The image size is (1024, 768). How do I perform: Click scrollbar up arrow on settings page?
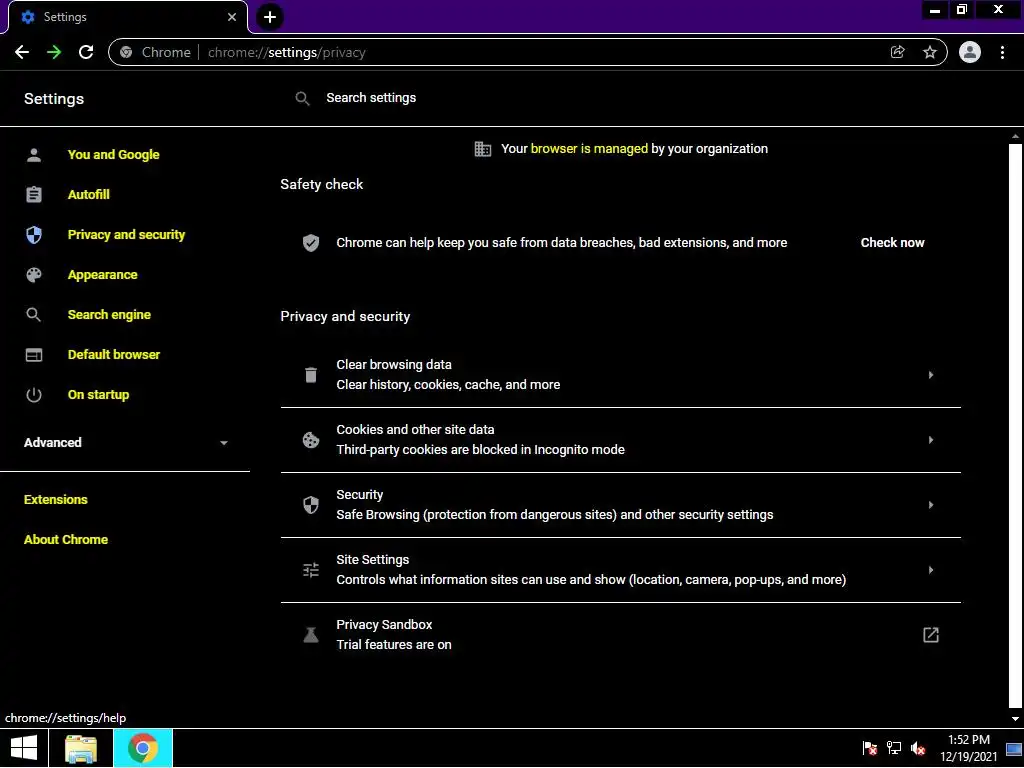click(x=1015, y=136)
